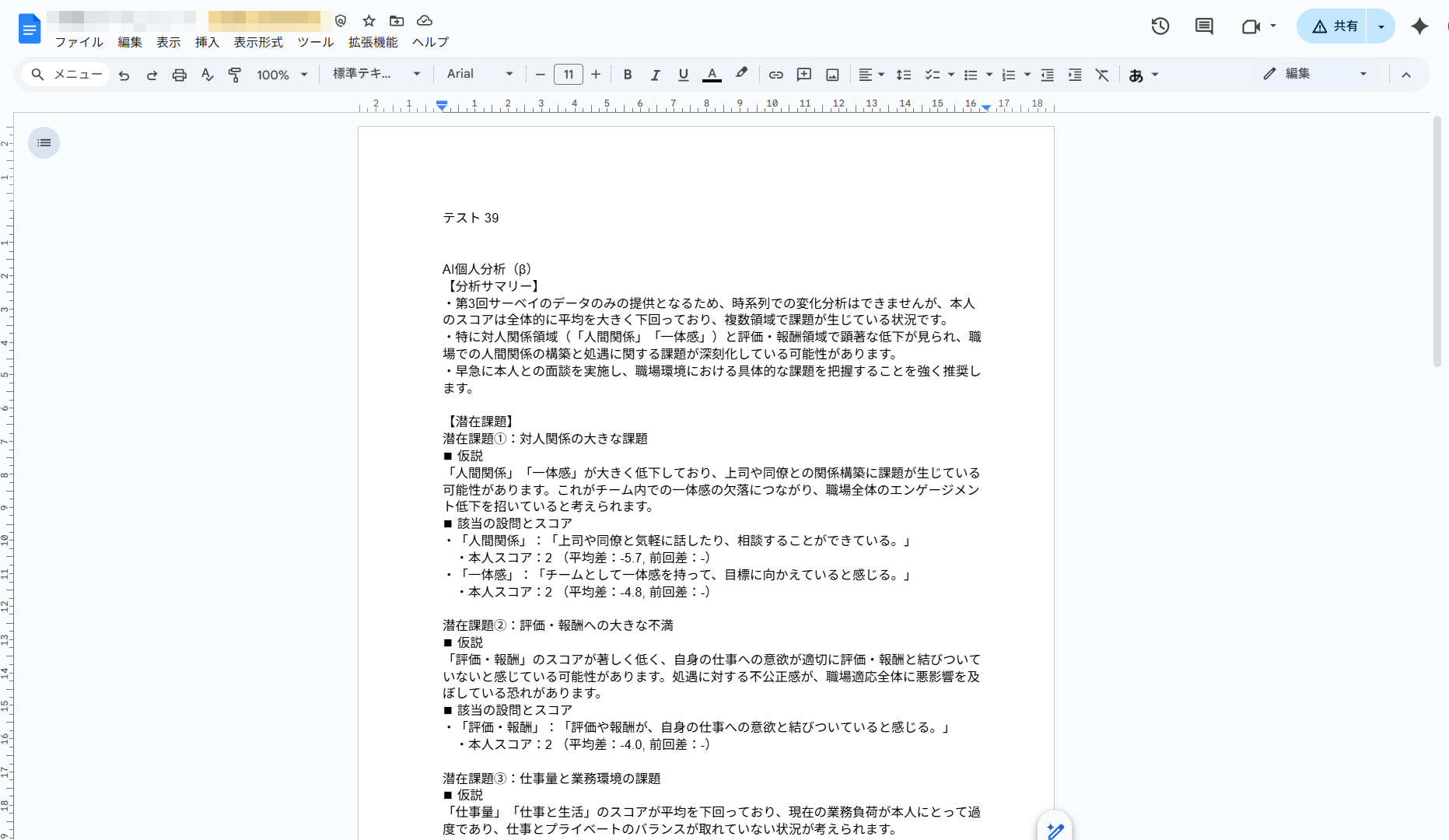Redo the last action
Image resolution: width=1449 pixels, height=840 pixels.
[x=152, y=75]
